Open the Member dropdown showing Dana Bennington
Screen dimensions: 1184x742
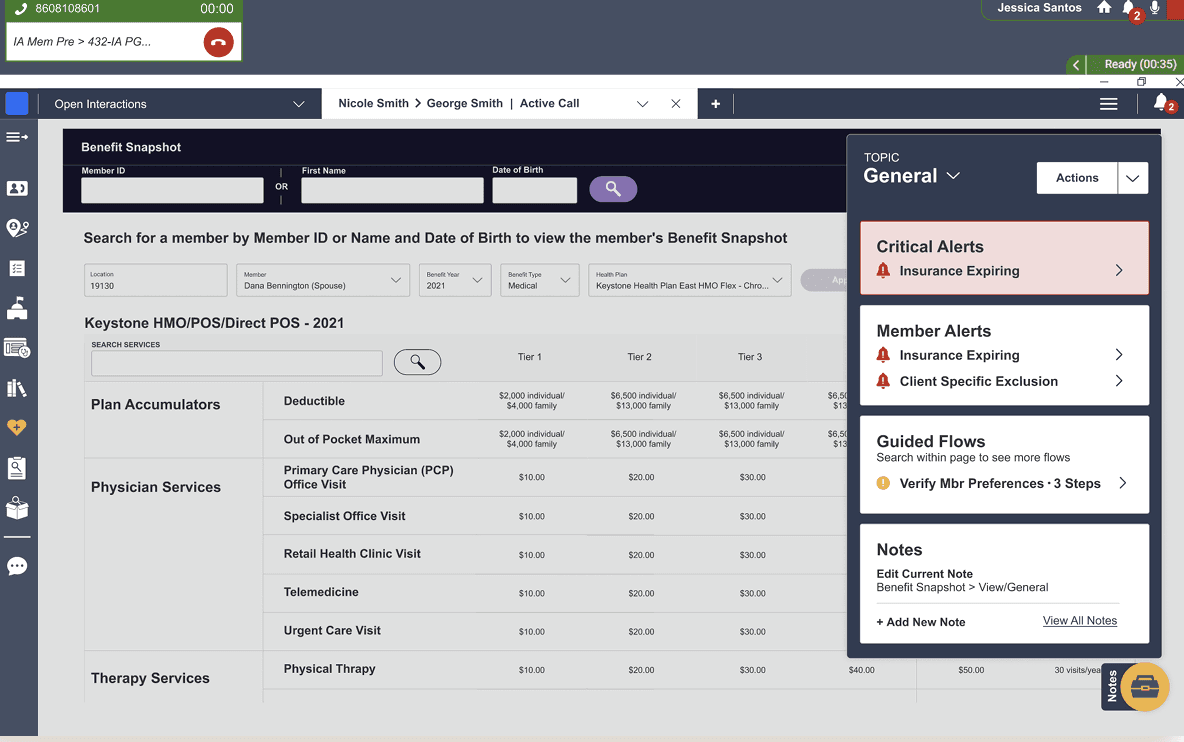coord(323,280)
